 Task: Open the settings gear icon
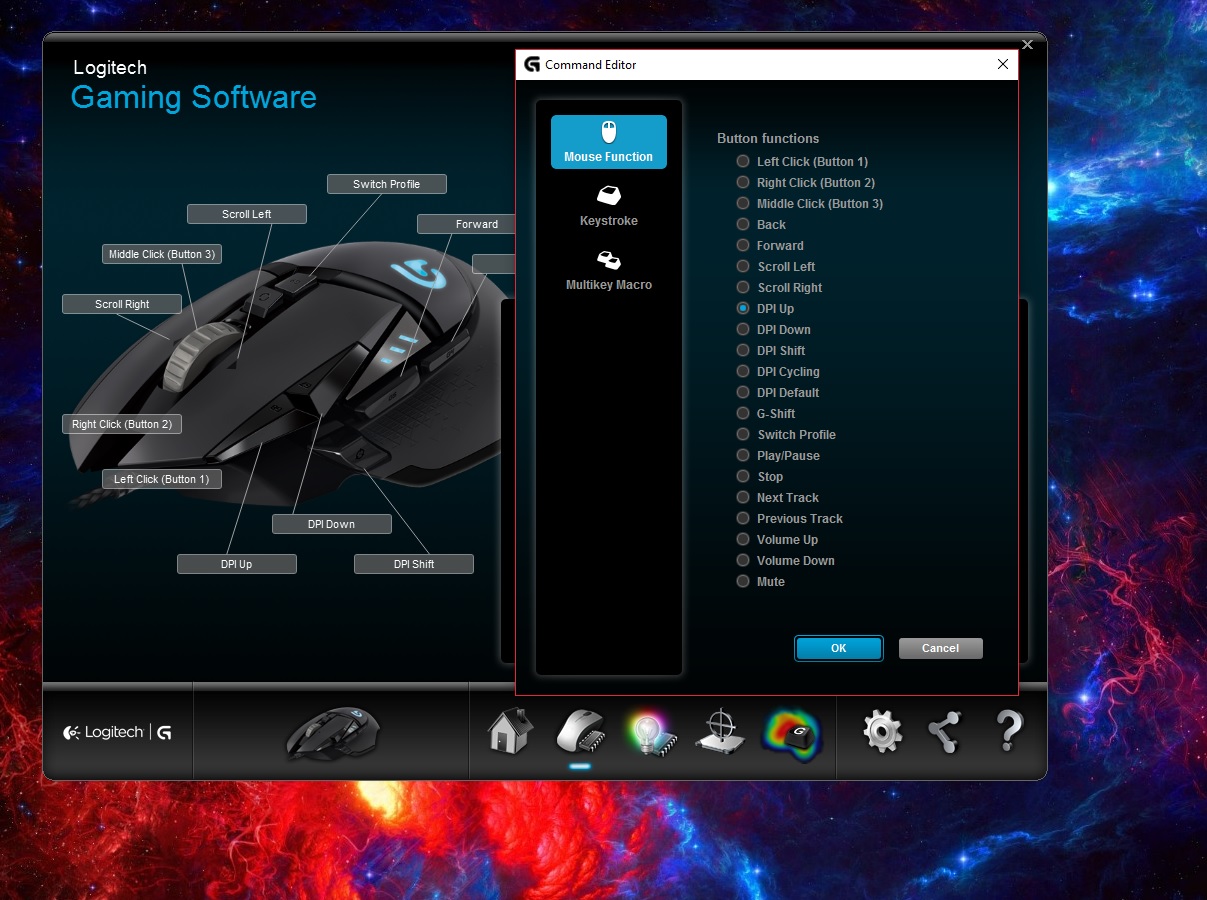882,731
